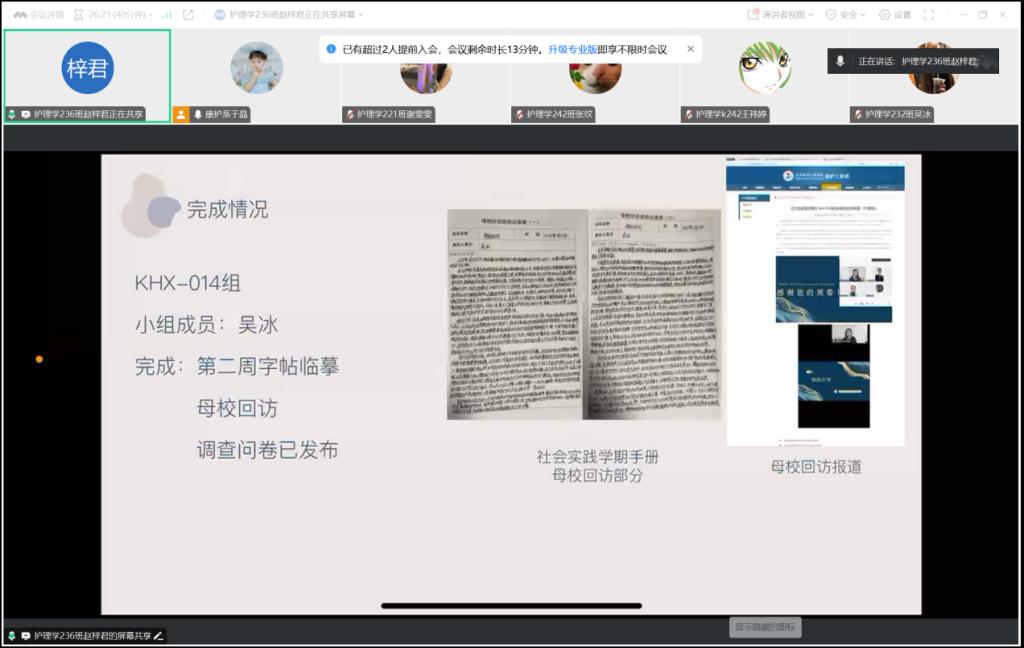Click the network signal strength icon
Viewport: 1024px width, 648px height.
[166, 15]
